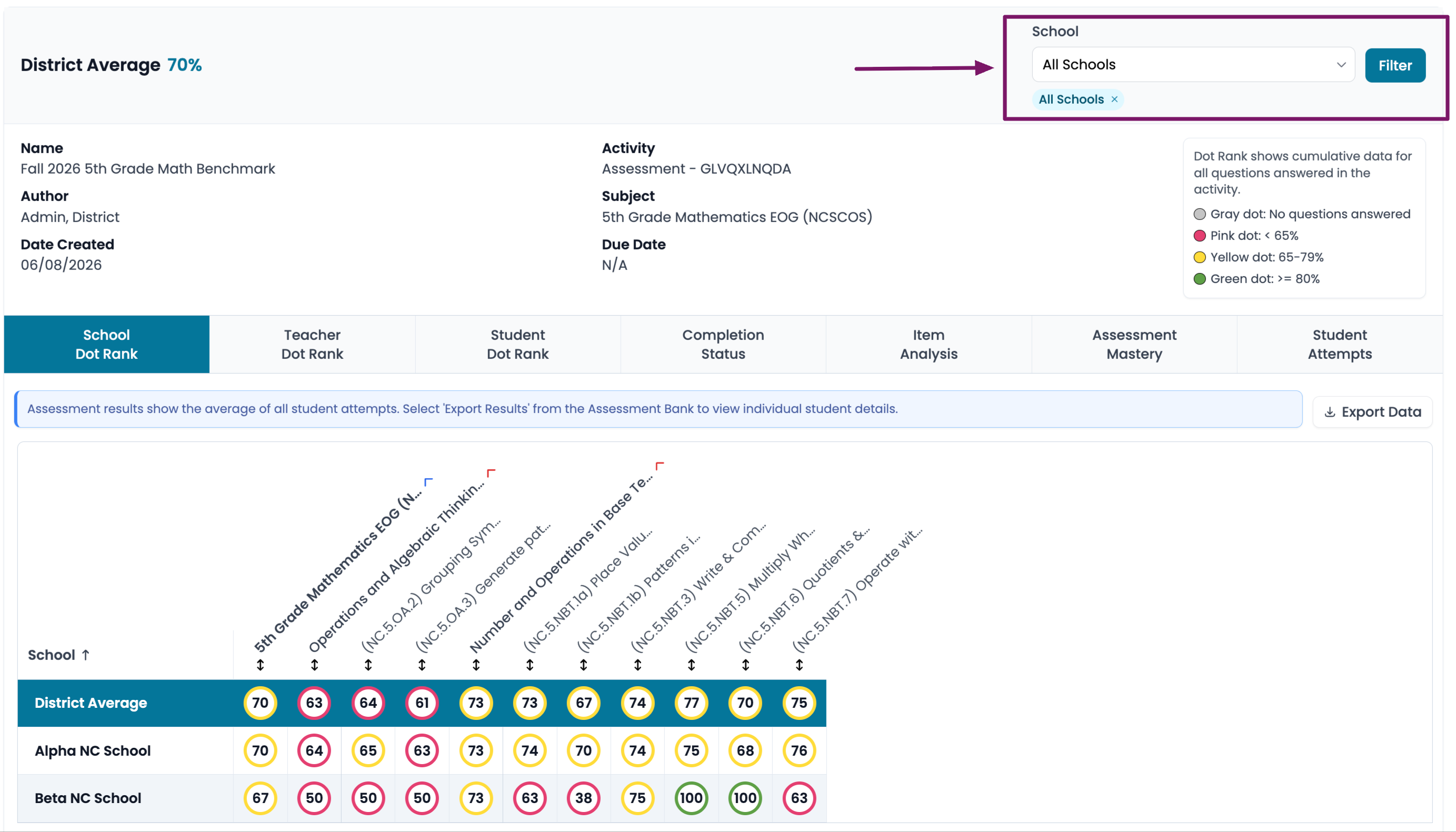Remove the All Schools filter chip
The height and width of the screenshot is (832, 1456).
[1114, 99]
